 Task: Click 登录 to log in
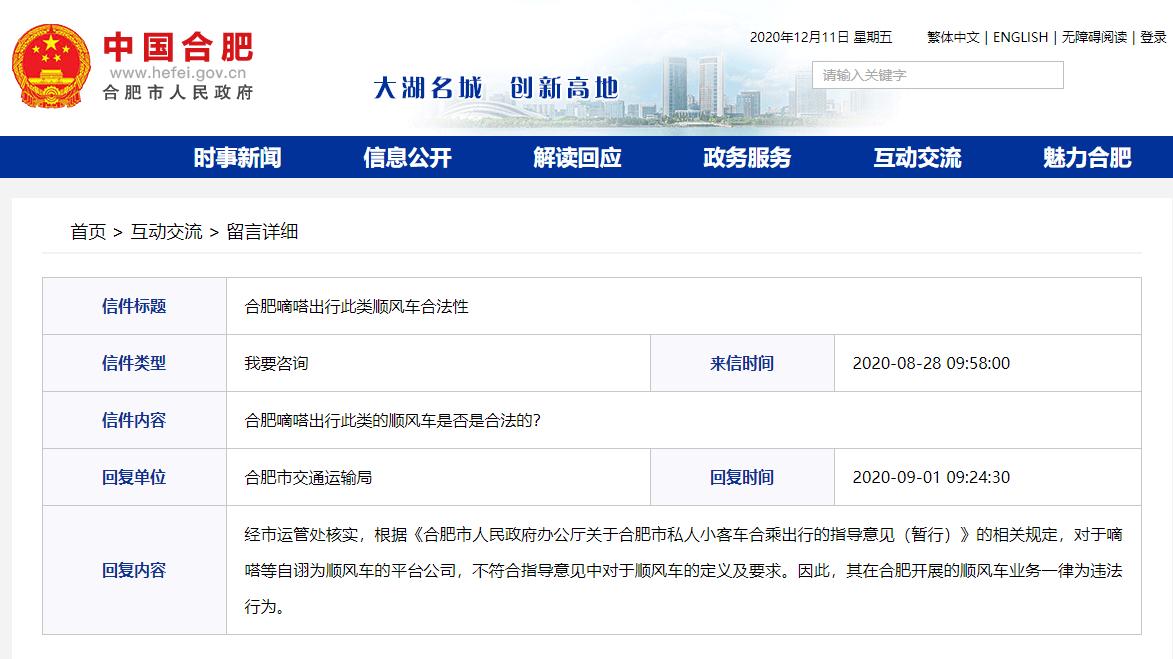[1155, 37]
